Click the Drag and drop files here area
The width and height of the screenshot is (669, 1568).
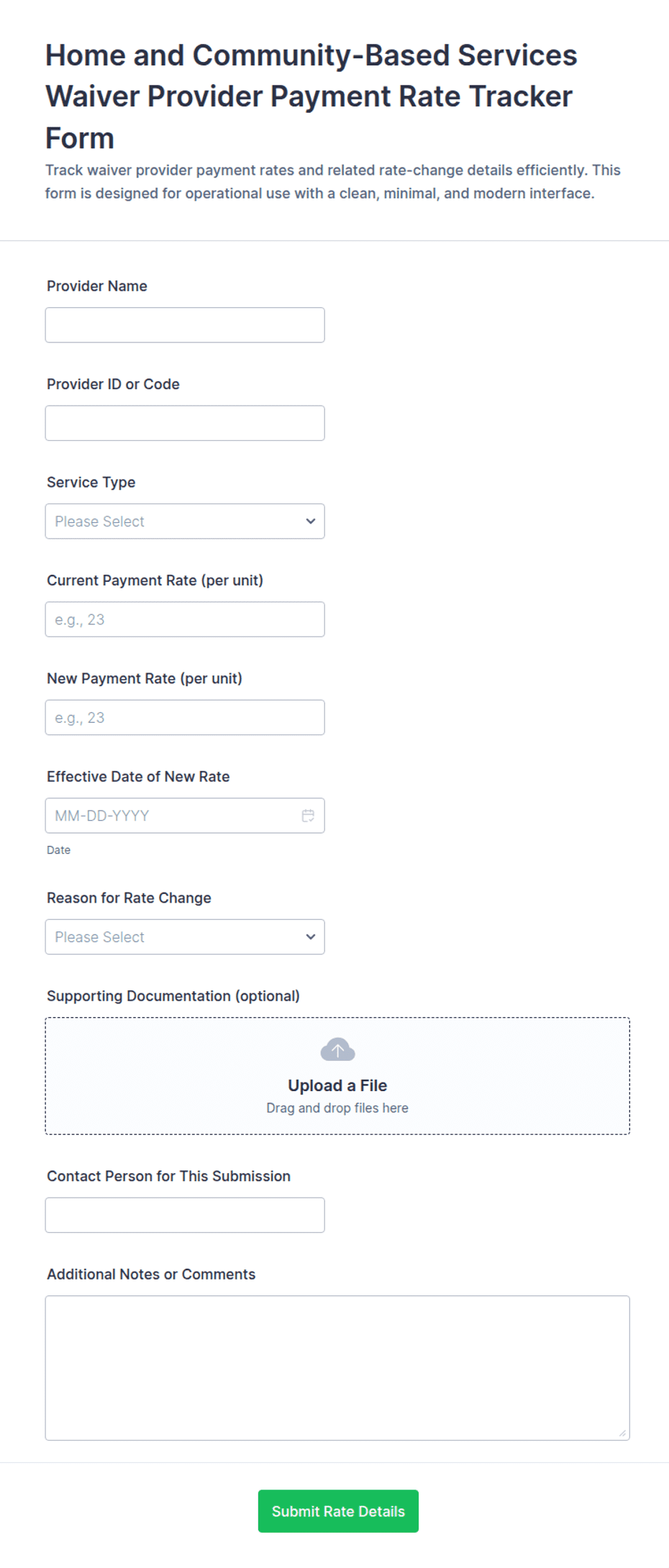[x=337, y=1108]
